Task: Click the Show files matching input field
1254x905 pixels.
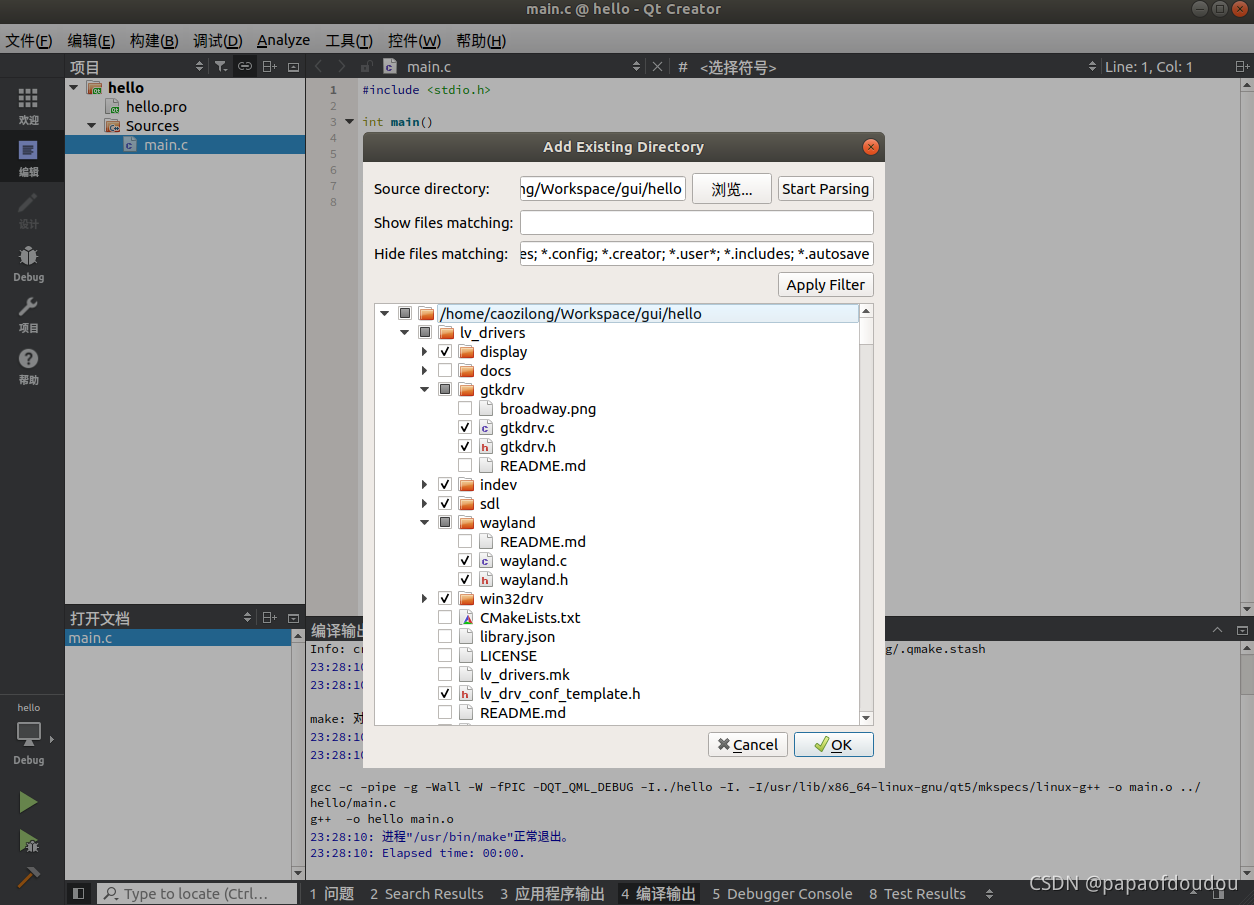Action: pyautogui.click(x=696, y=222)
